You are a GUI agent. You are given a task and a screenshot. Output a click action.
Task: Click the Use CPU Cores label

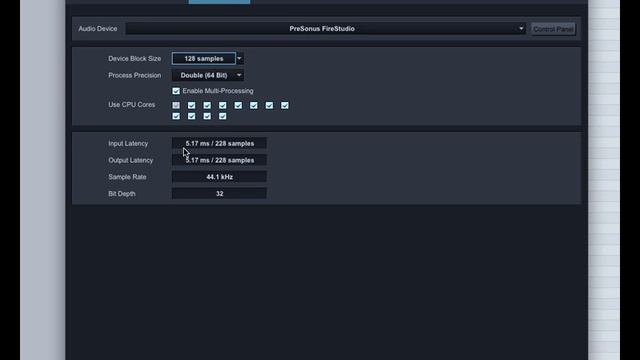coord(131,104)
